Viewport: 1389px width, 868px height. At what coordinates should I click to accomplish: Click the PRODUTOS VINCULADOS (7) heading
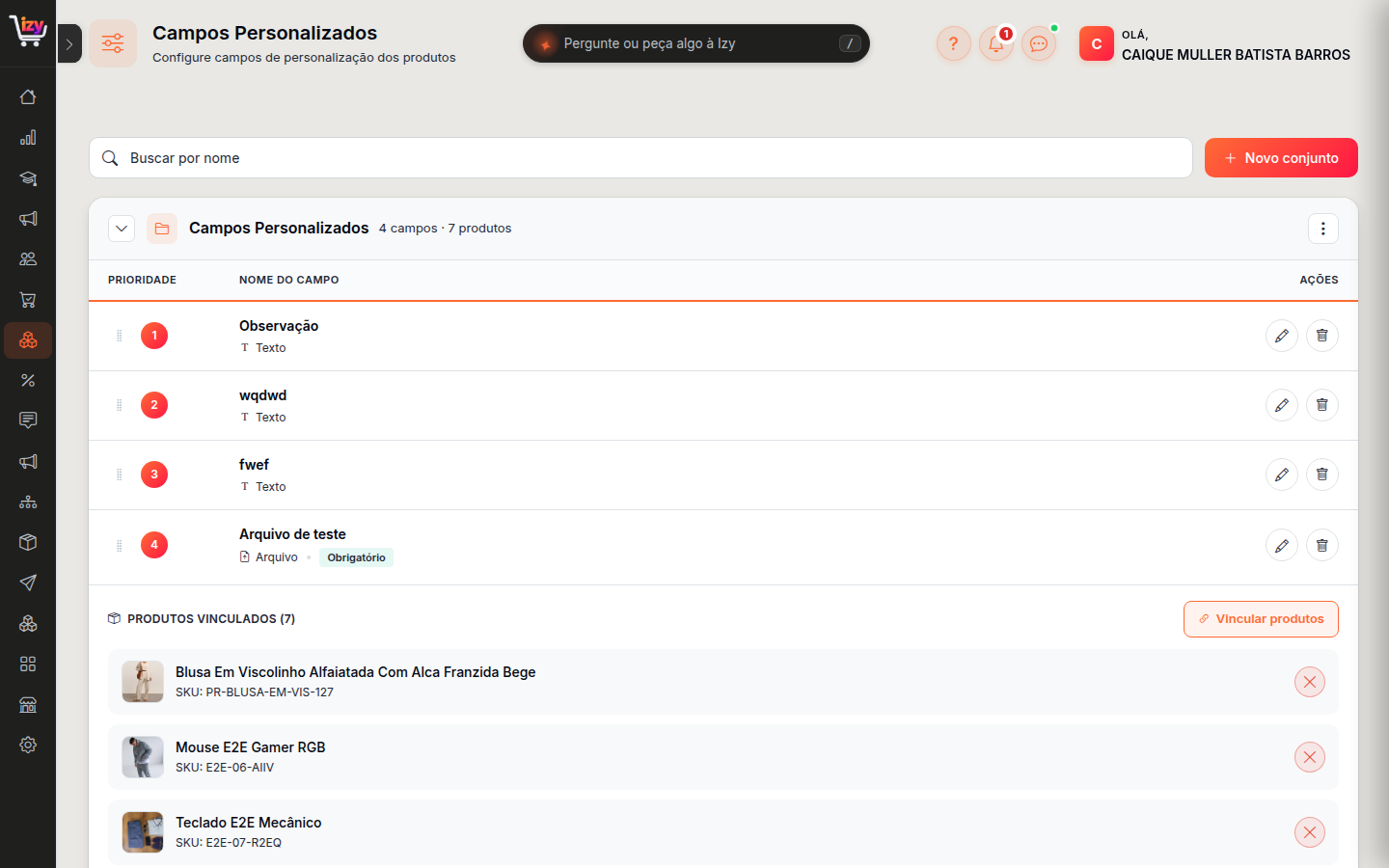211,619
